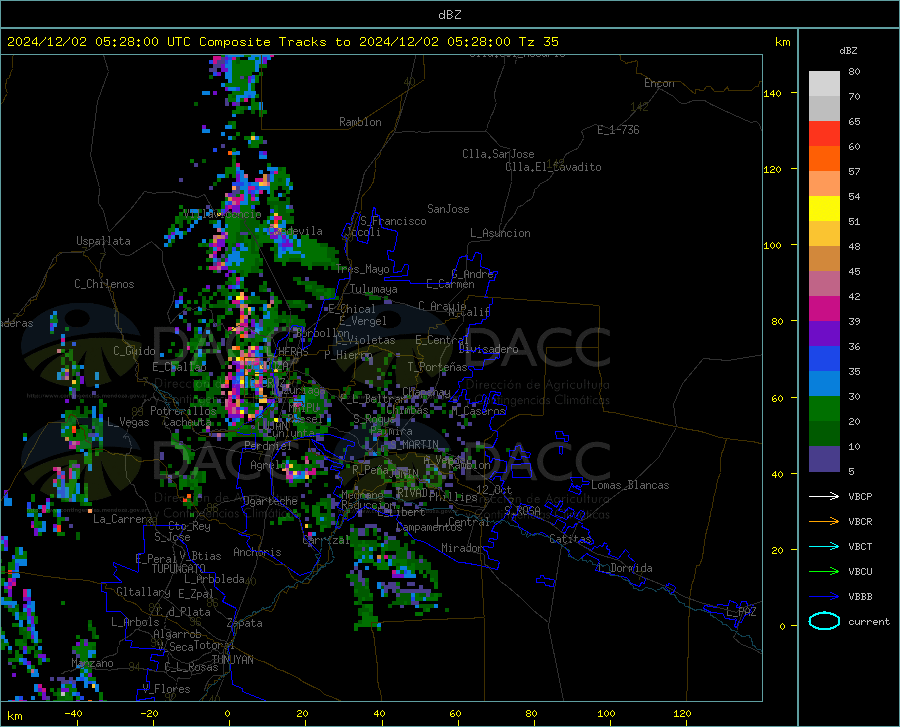Click the Tres_Mayo map label
Screen dimensions: 900x727
pos(363,269)
